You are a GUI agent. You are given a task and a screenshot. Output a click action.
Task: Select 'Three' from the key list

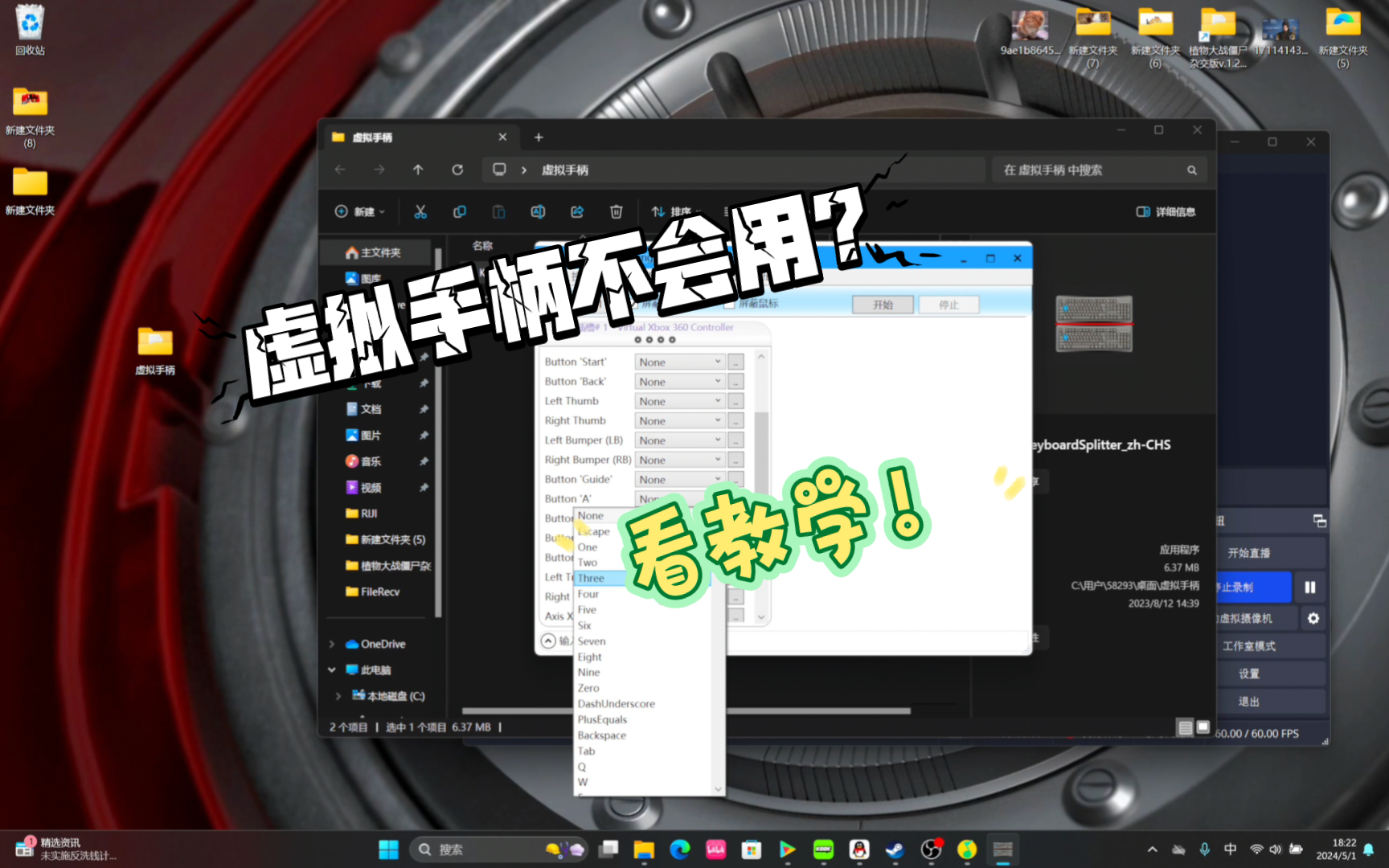tap(592, 577)
